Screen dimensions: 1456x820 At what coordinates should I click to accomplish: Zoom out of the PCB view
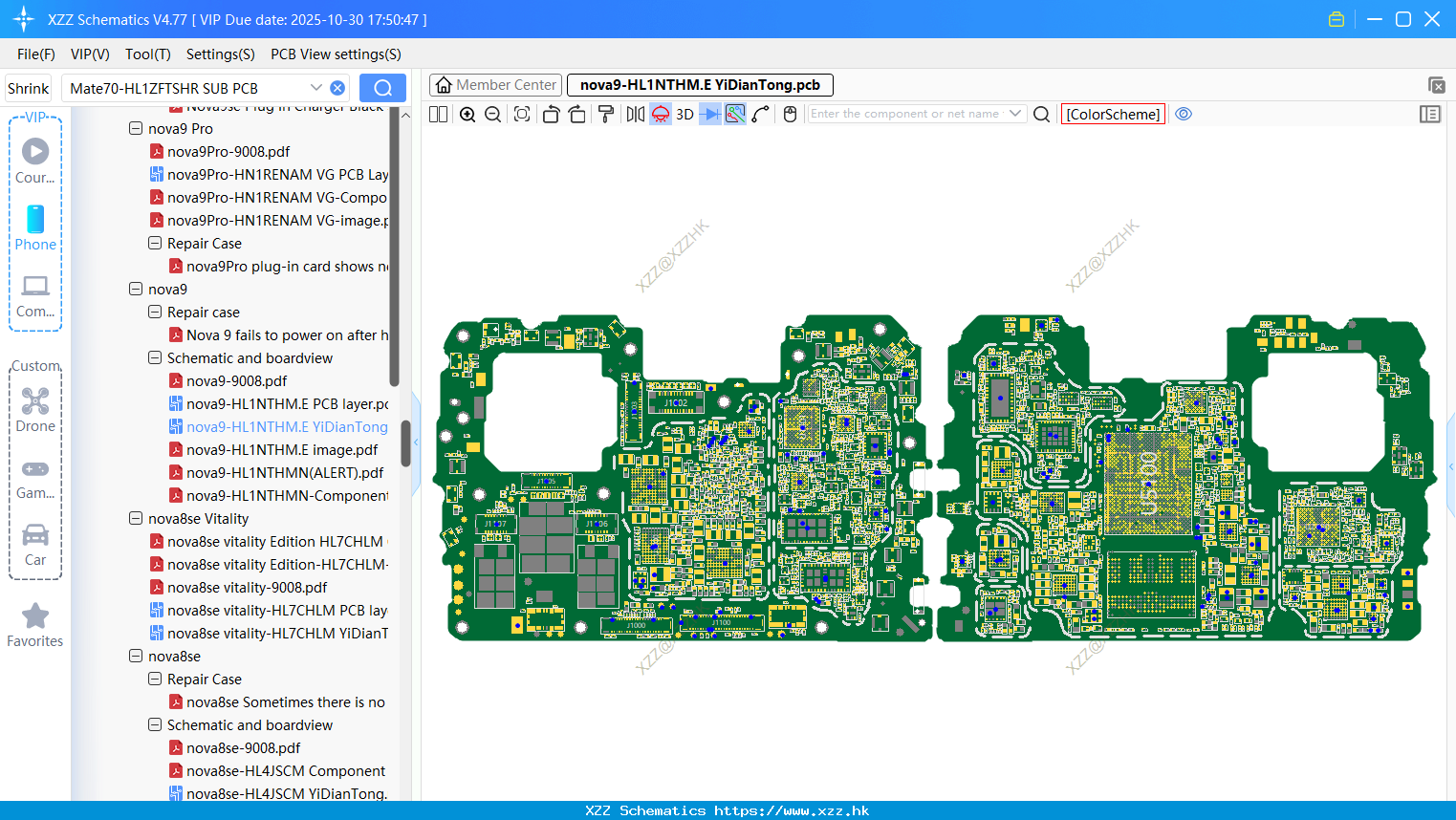[x=493, y=114]
